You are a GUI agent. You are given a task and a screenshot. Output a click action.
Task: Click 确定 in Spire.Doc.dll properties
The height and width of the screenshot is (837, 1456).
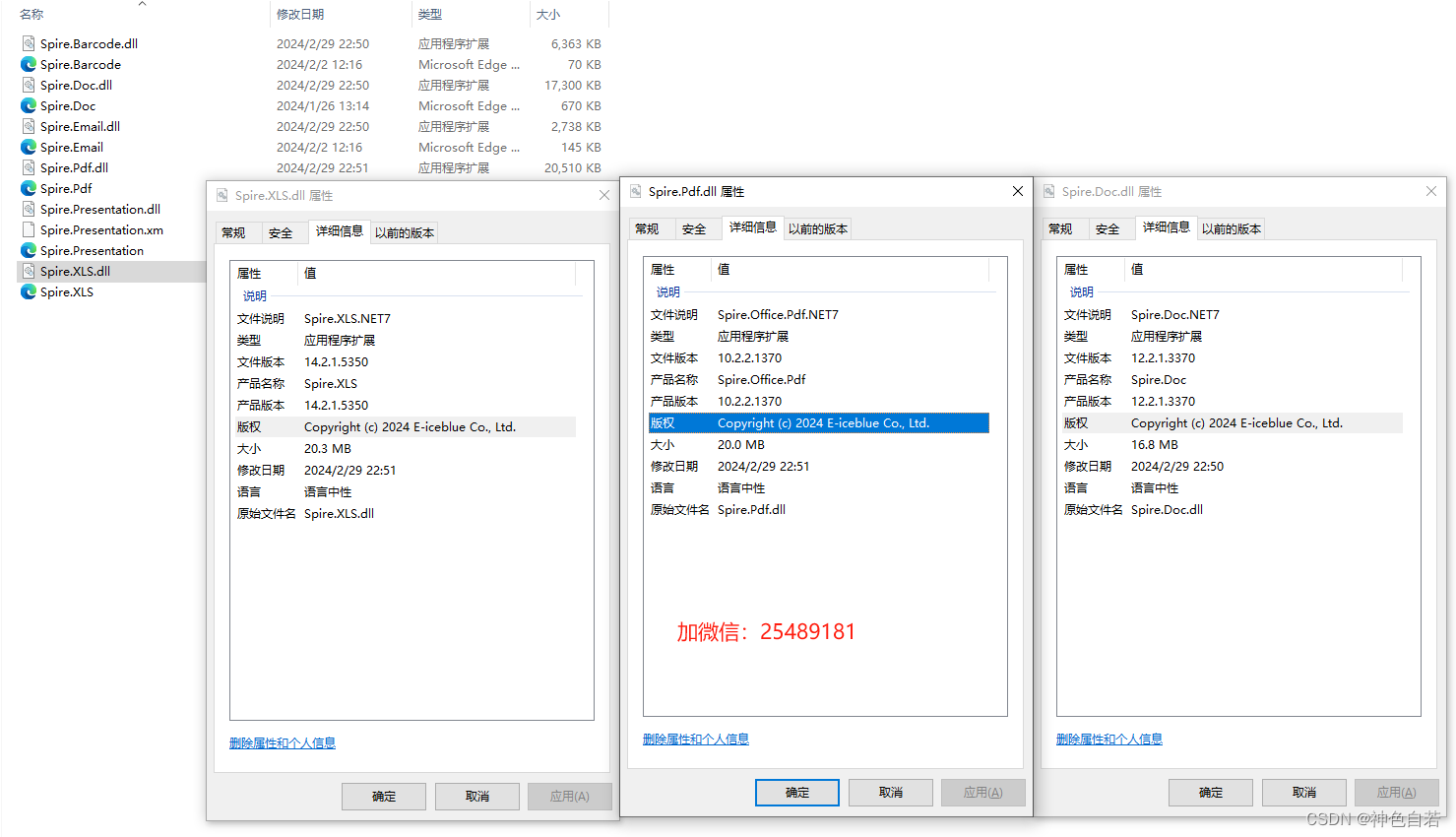coord(1211,793)
